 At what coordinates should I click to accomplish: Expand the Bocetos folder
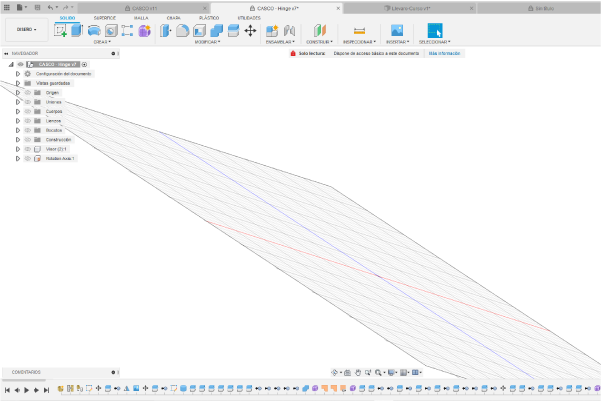tap(18, 130)
